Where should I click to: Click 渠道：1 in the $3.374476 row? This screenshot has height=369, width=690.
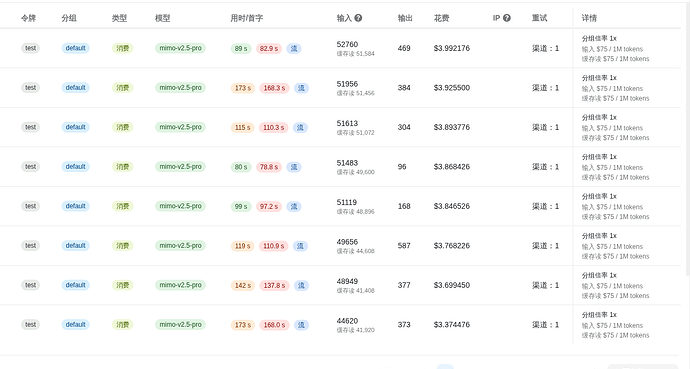pos(546,325)
